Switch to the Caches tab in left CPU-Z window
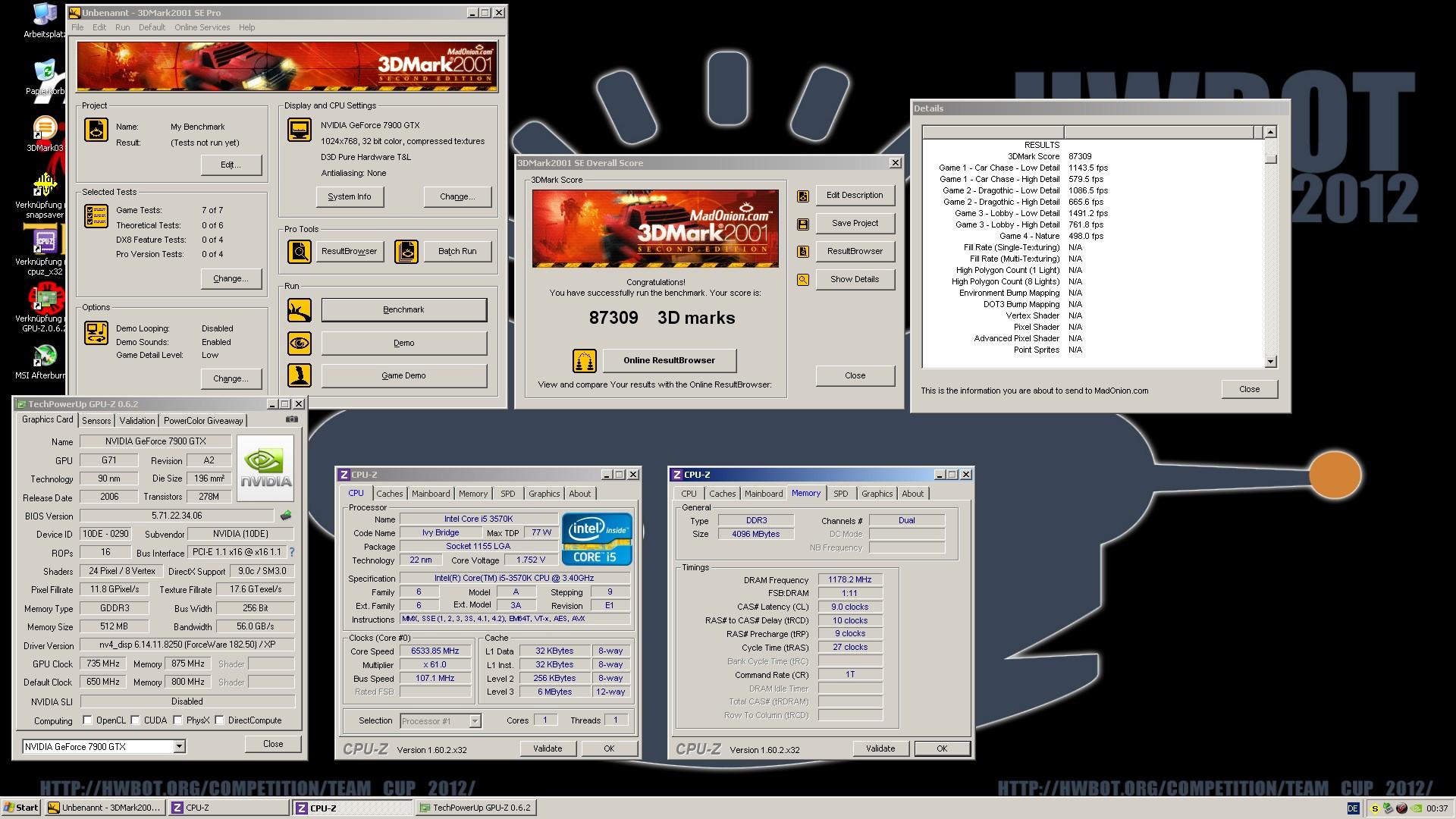Screen dimensions: 1456x819 (x=389, y=494)
